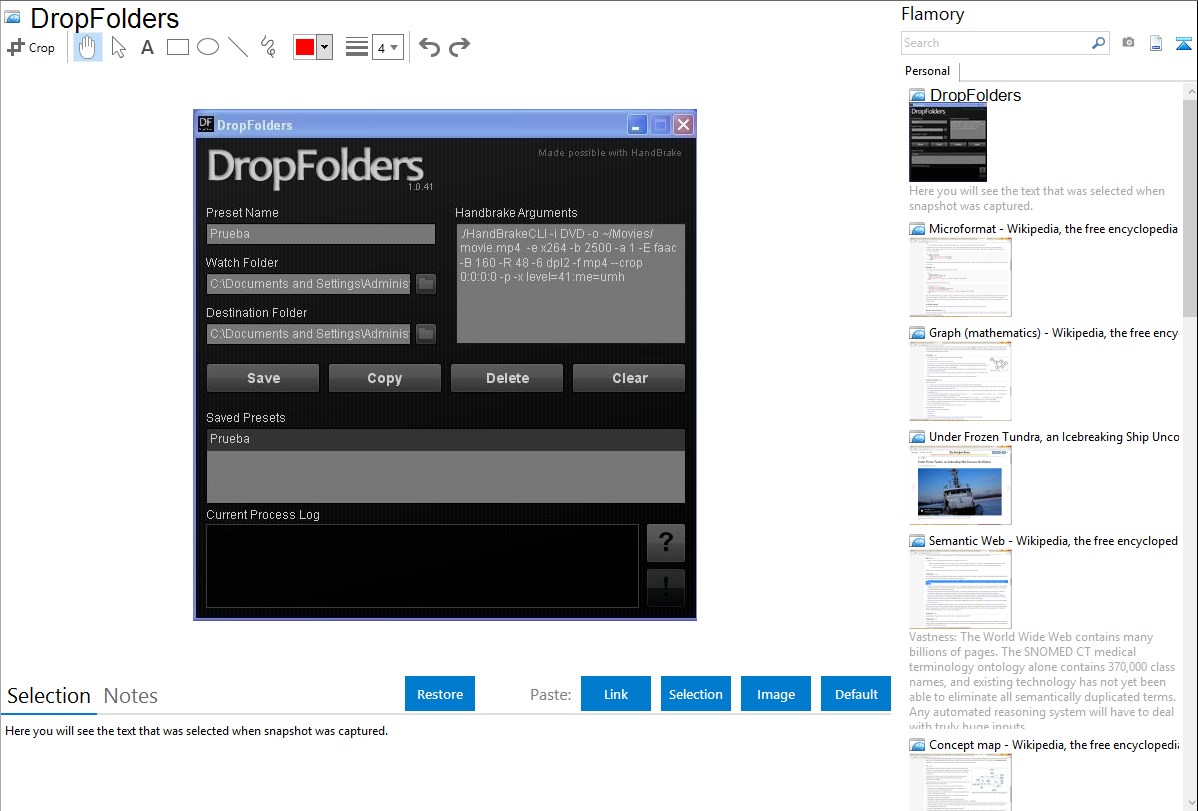
Task: Open the line width 4 dropdown
Action: 387,47
